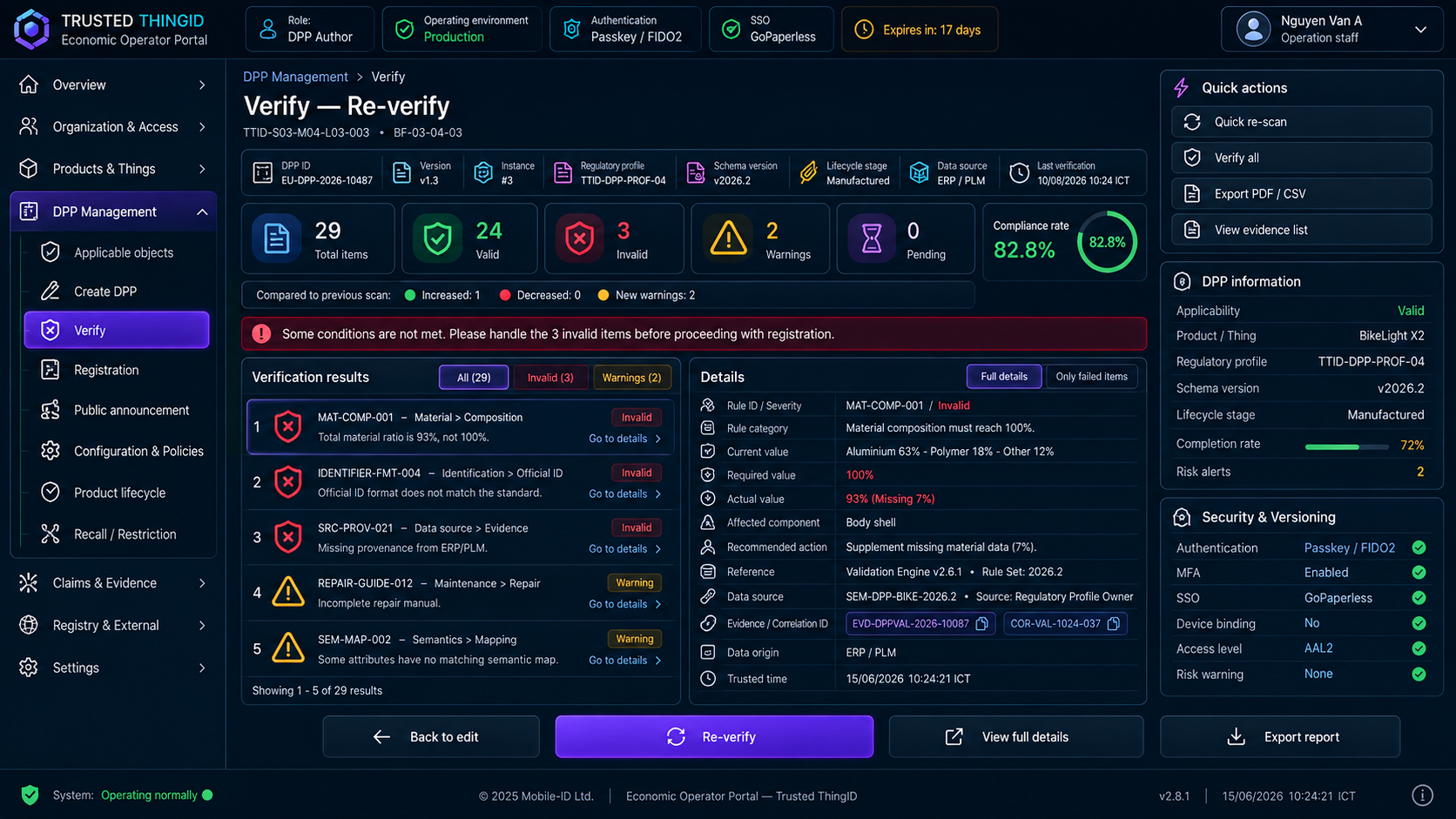Screen dimensions: 1456x819
Task: Click the green check beside MFA Enabled
Action: click(1419, 573)
